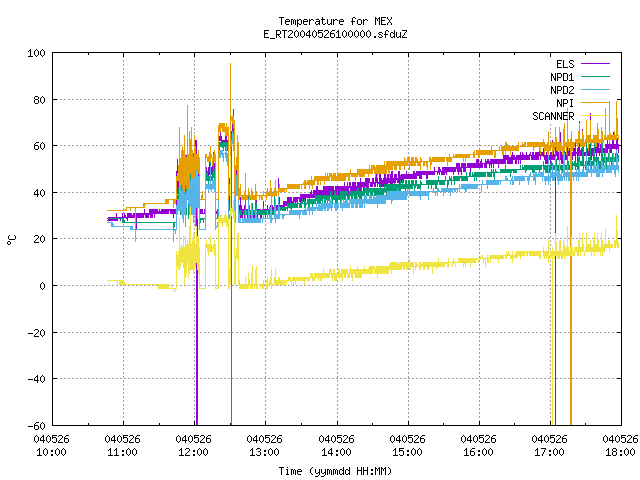Click the °C y-axis unit label
This screenshot has width=640, height=480.
11,240
